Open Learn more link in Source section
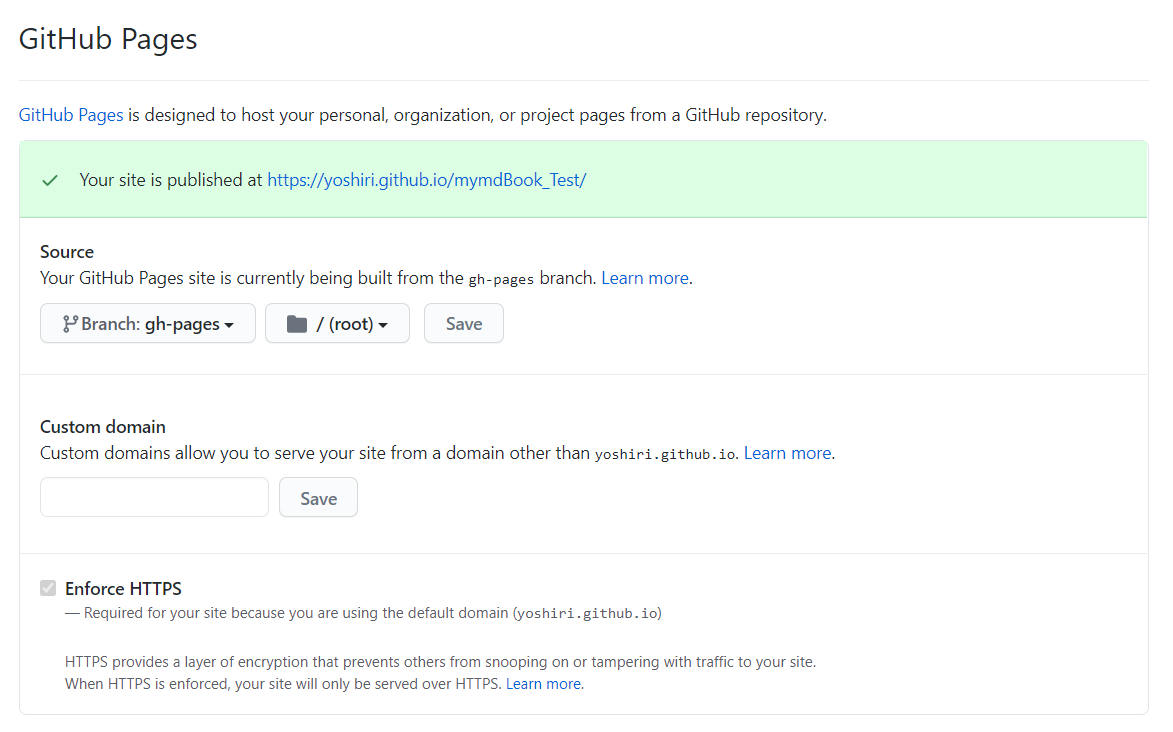The width and height of the screenshot is (1173, 732). pos(645,278)
